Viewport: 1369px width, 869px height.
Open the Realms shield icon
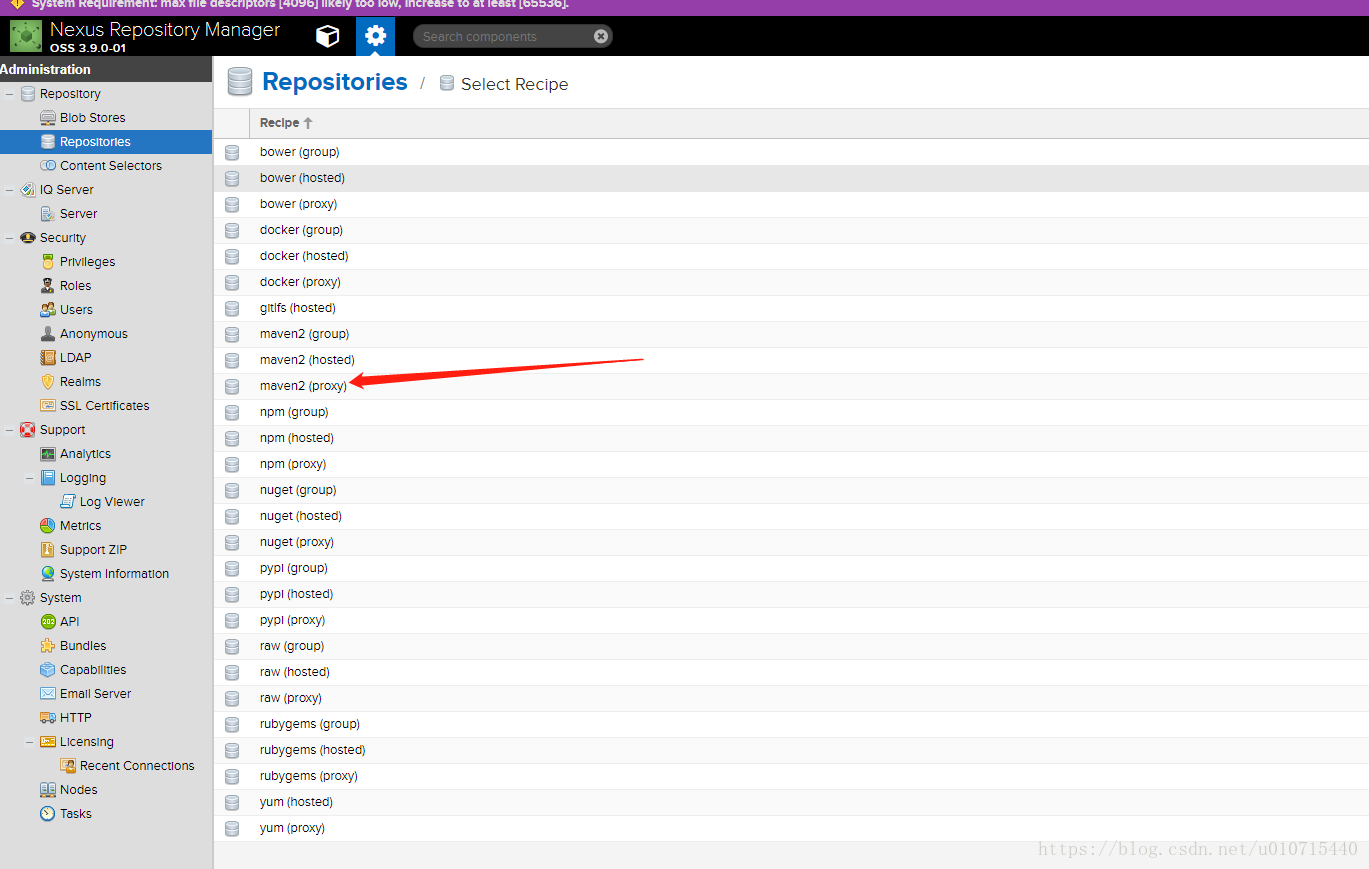point(47,382)
